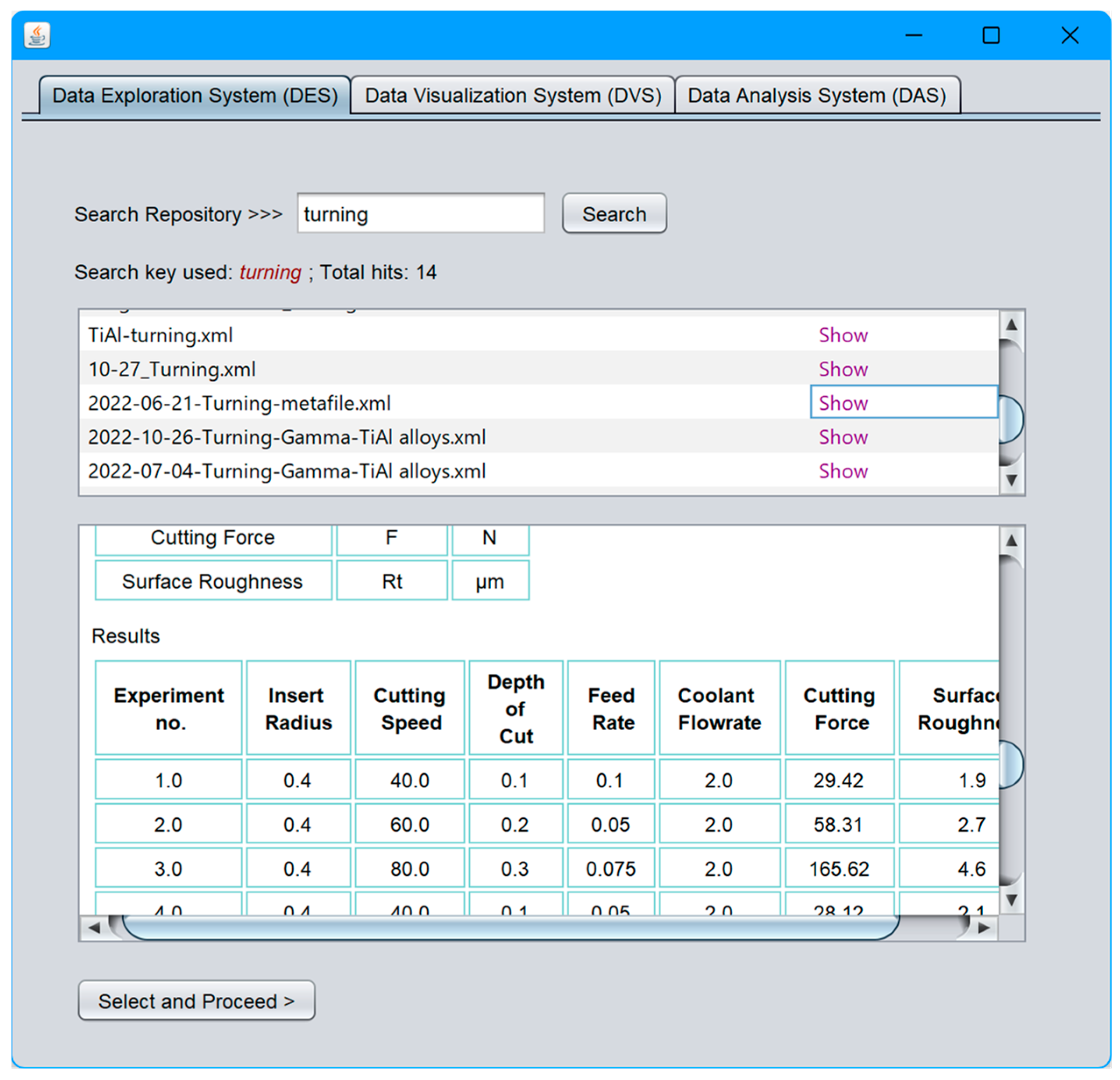
Task: Click file list scroll up arrow
Action: click(1011, 325)
